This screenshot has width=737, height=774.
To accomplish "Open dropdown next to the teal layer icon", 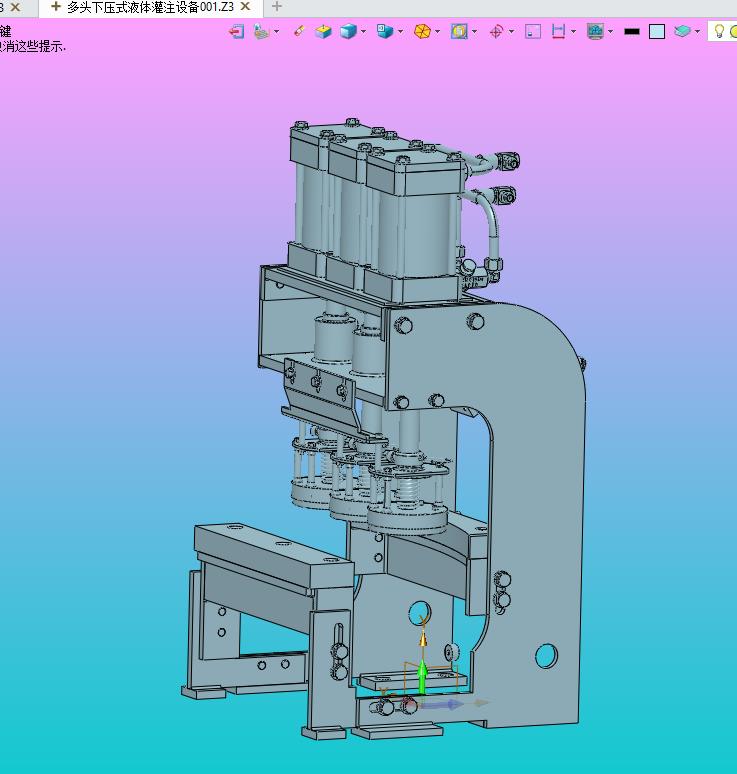I will (697, 32).
